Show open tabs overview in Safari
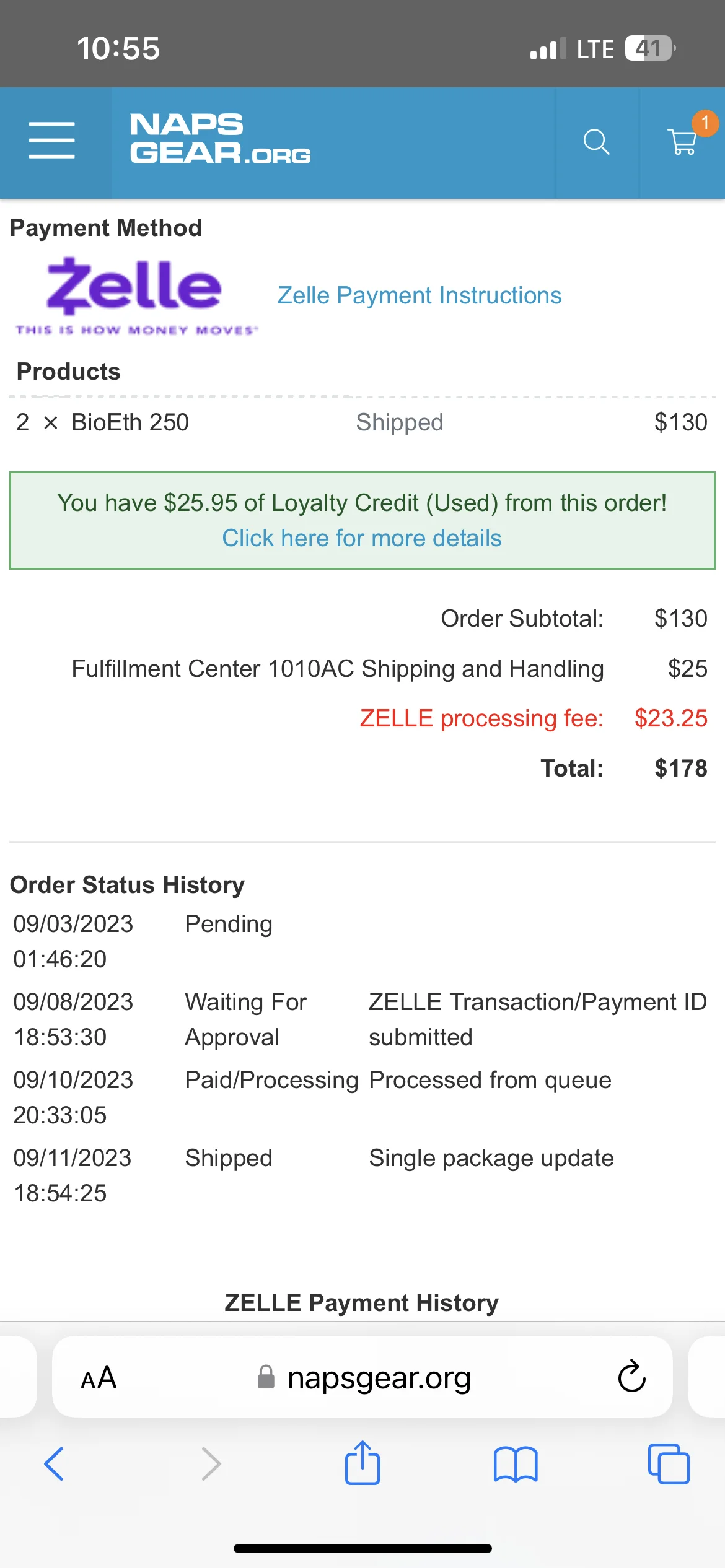The image size is (725, 1568). [x=669, y=1465]
